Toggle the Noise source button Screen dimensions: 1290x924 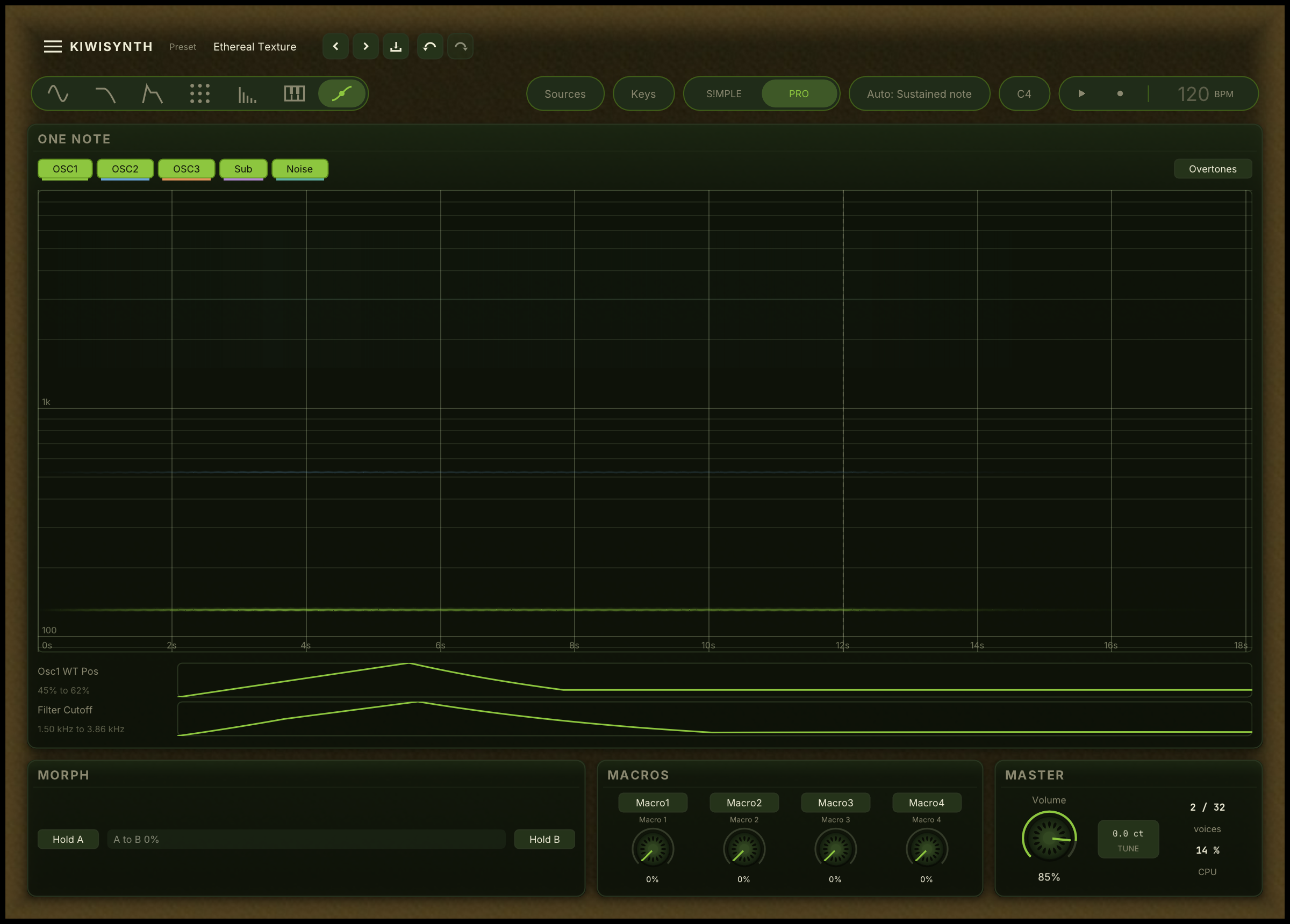point(300,169)
